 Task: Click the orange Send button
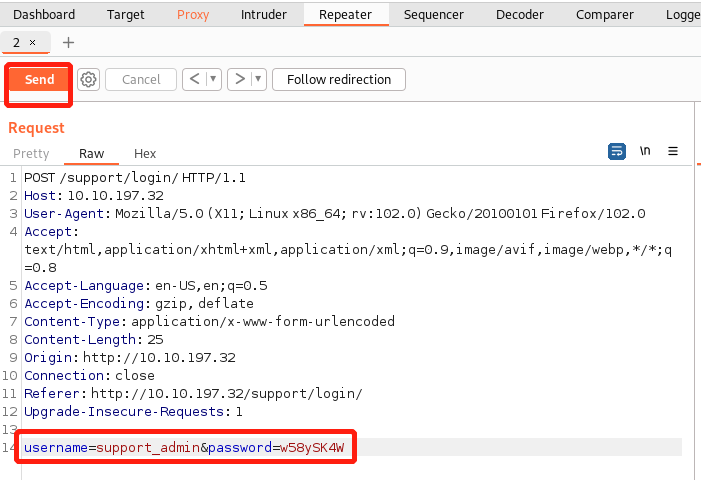[40, 80]
